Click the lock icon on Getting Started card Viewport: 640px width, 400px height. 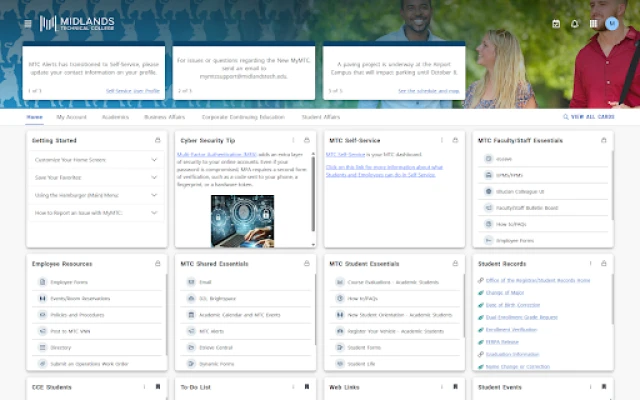[157, 141]
